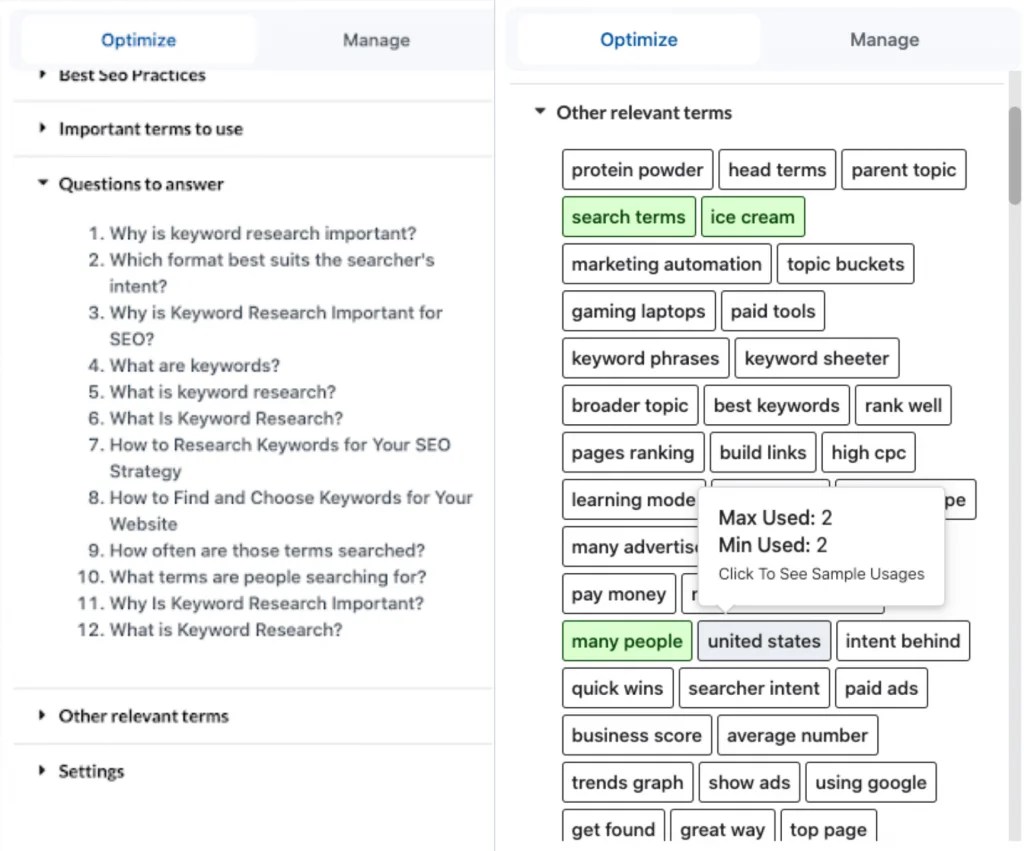Viewport: 1024px width, 851px height.
Task: Expand the Important terms to use section
Action: pyautogui.click(x=150, y=129)
